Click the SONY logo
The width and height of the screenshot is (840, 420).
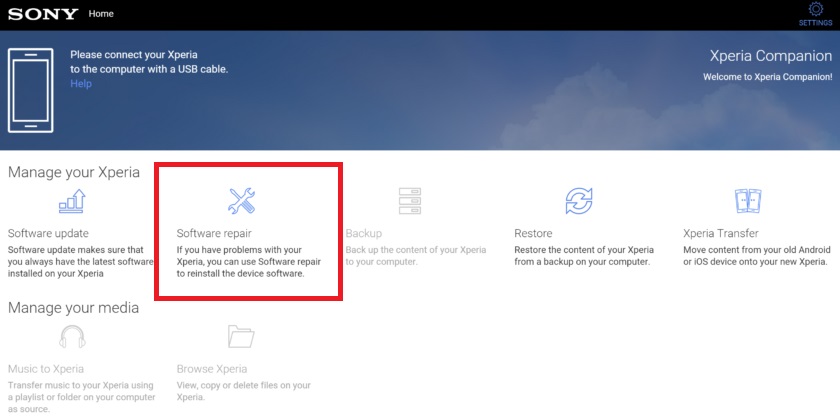[43, 14]
